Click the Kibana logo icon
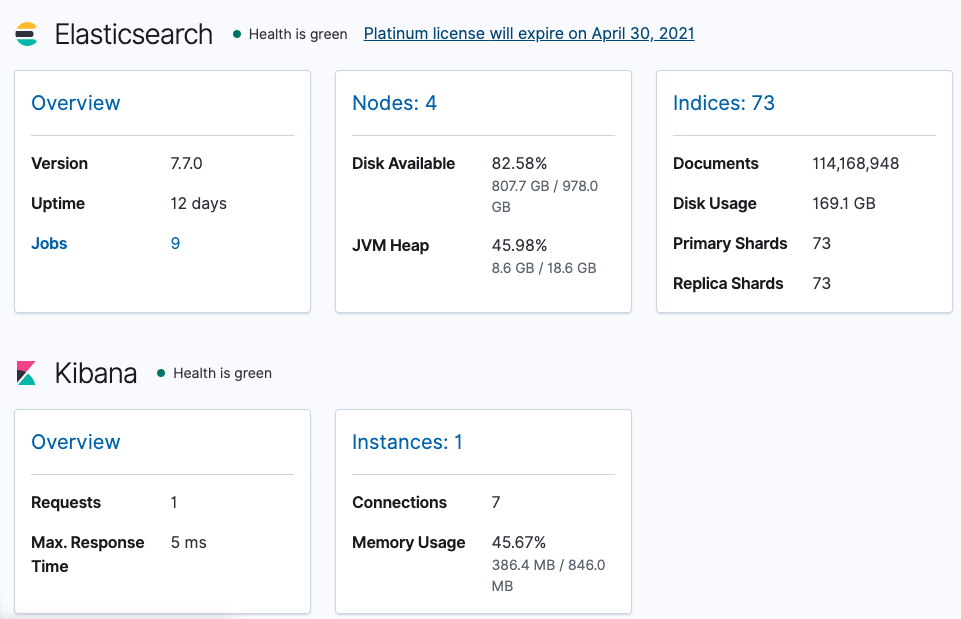Screen dimensions: 961x619 click(25, 373)
